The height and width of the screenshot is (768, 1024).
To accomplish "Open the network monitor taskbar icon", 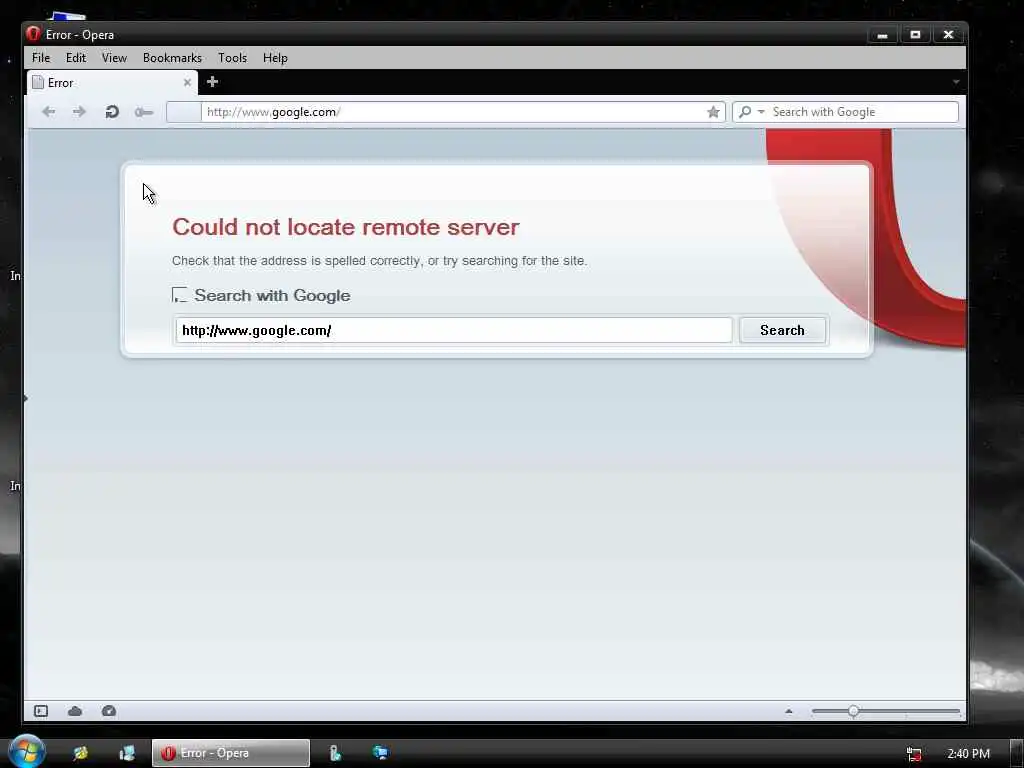I will coord(380,753).
